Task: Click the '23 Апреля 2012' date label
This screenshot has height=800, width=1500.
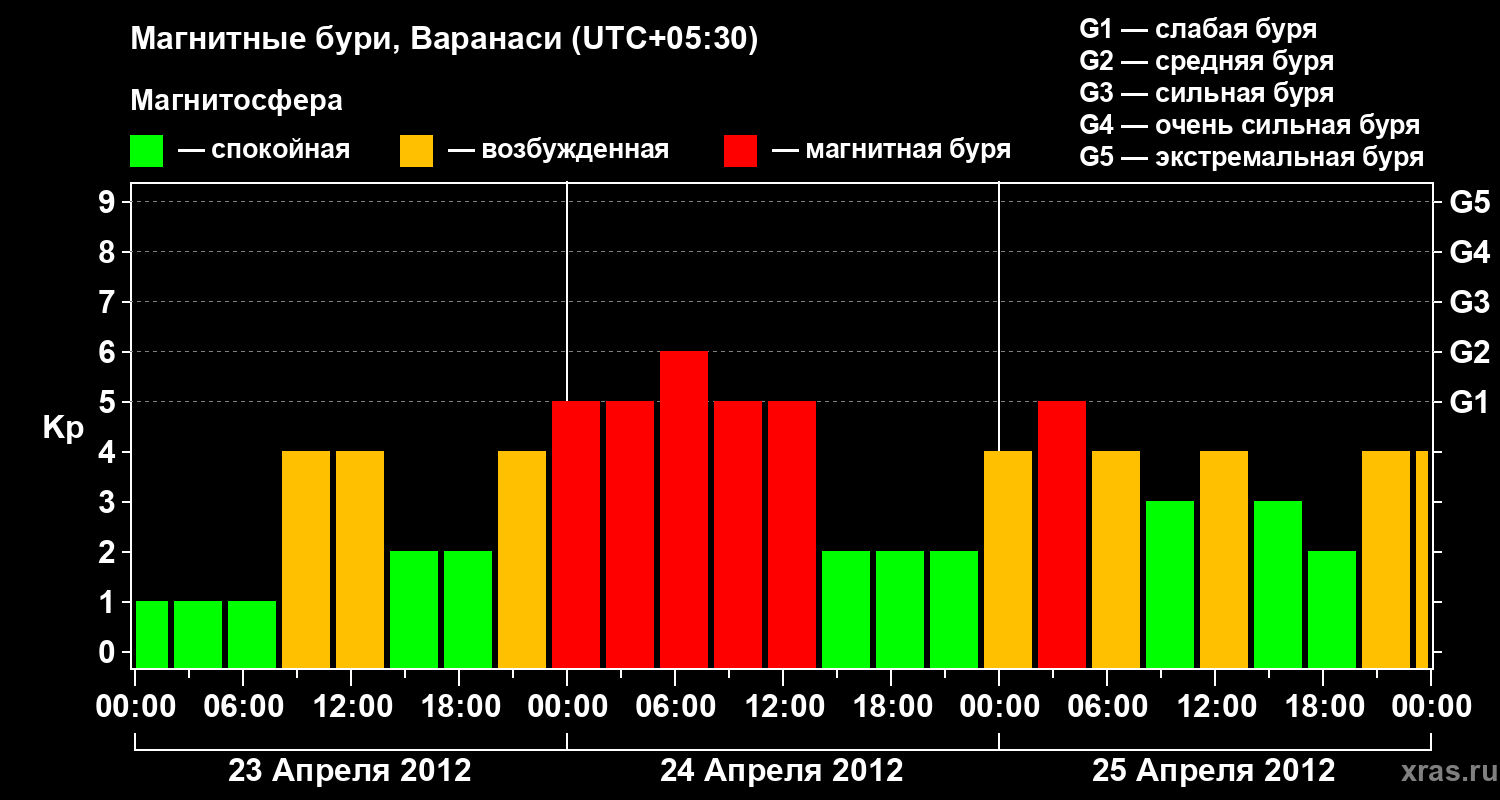Action: pyautogui.click(x=350, y=771)
